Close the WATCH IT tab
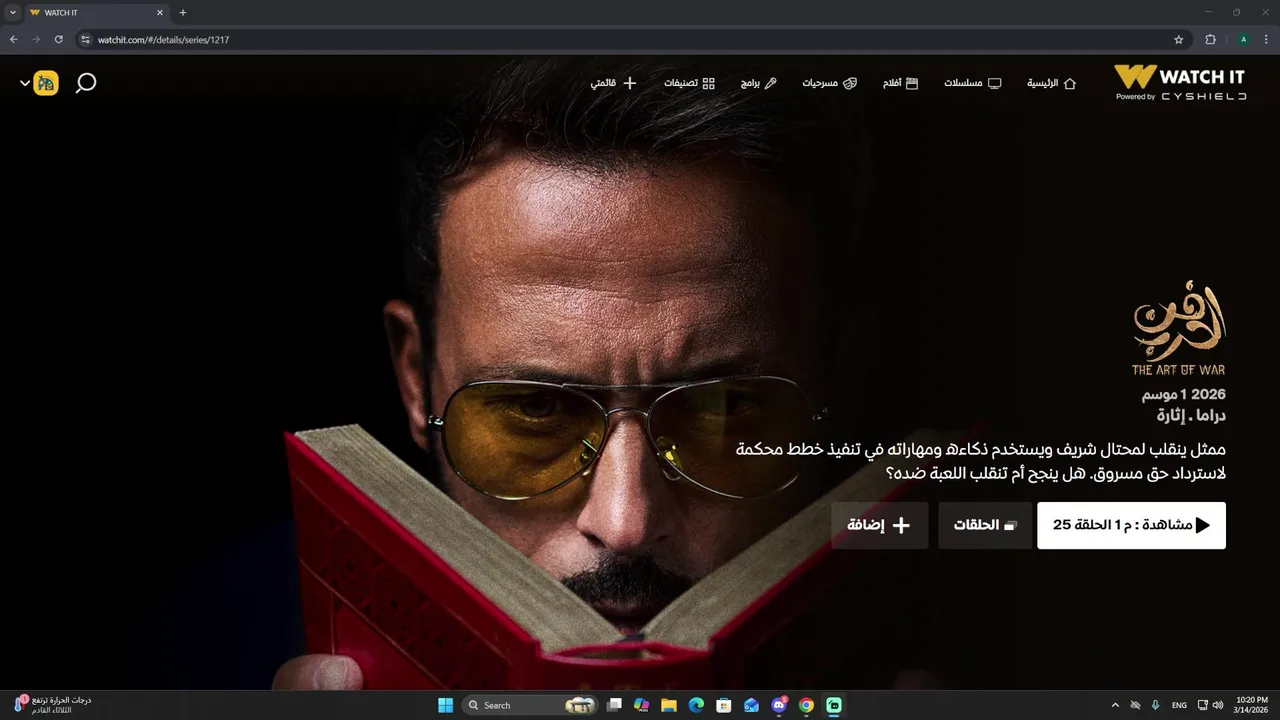The height and width of the screenshot is (720, 1280). click(159, 13)
